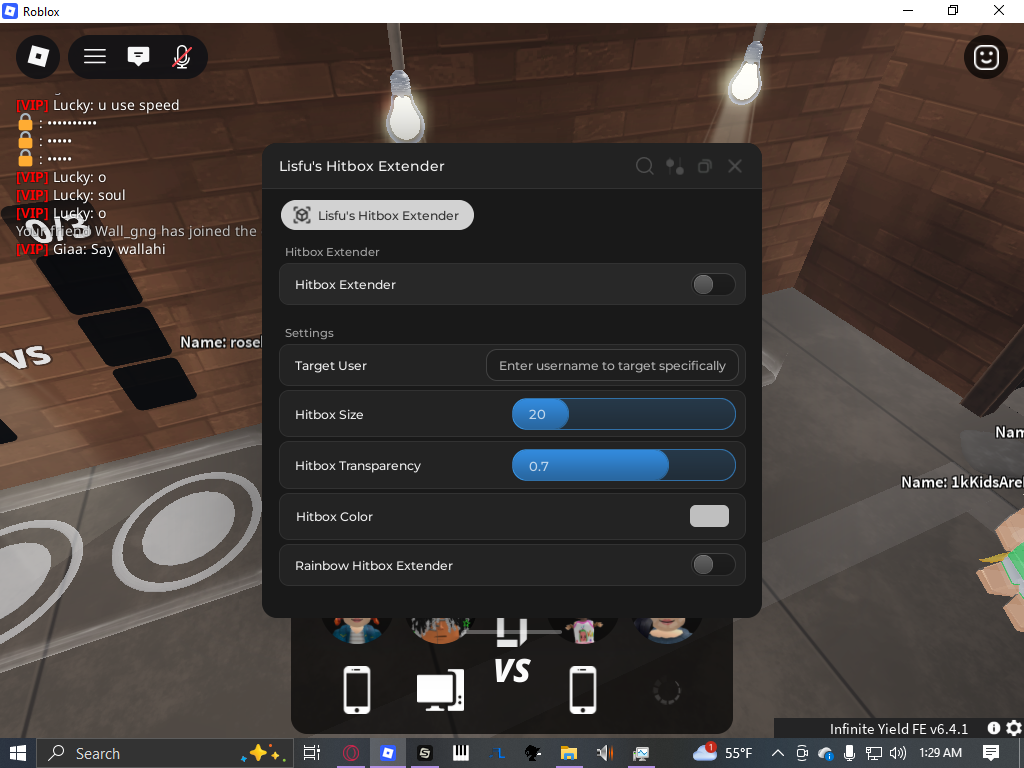This screenshot has width=1024, height=768.
Task: Click chat message 'Giaa: Say wallahi'
Action: coord(91,249)
